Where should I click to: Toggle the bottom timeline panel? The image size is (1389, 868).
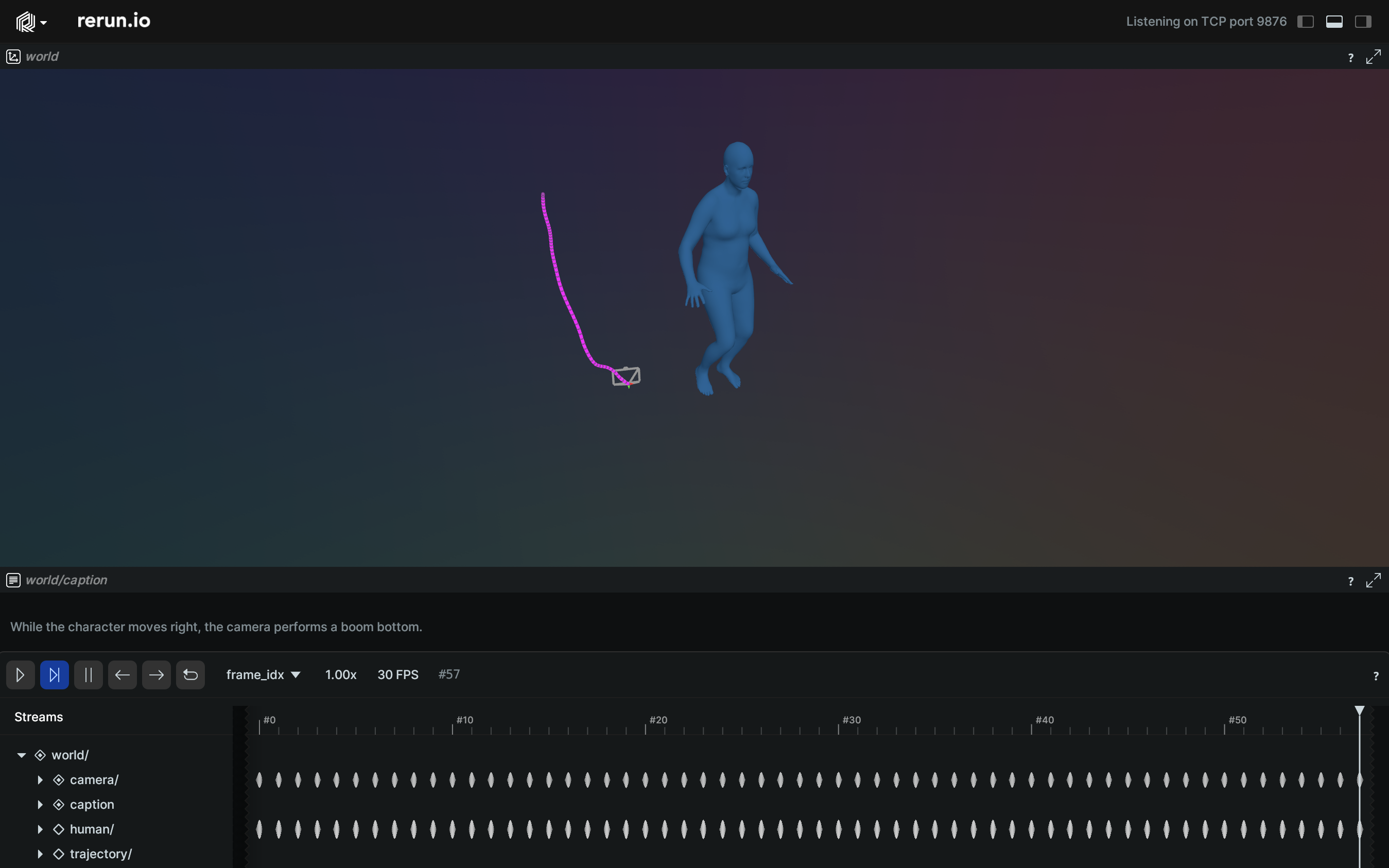[1334, 22]
